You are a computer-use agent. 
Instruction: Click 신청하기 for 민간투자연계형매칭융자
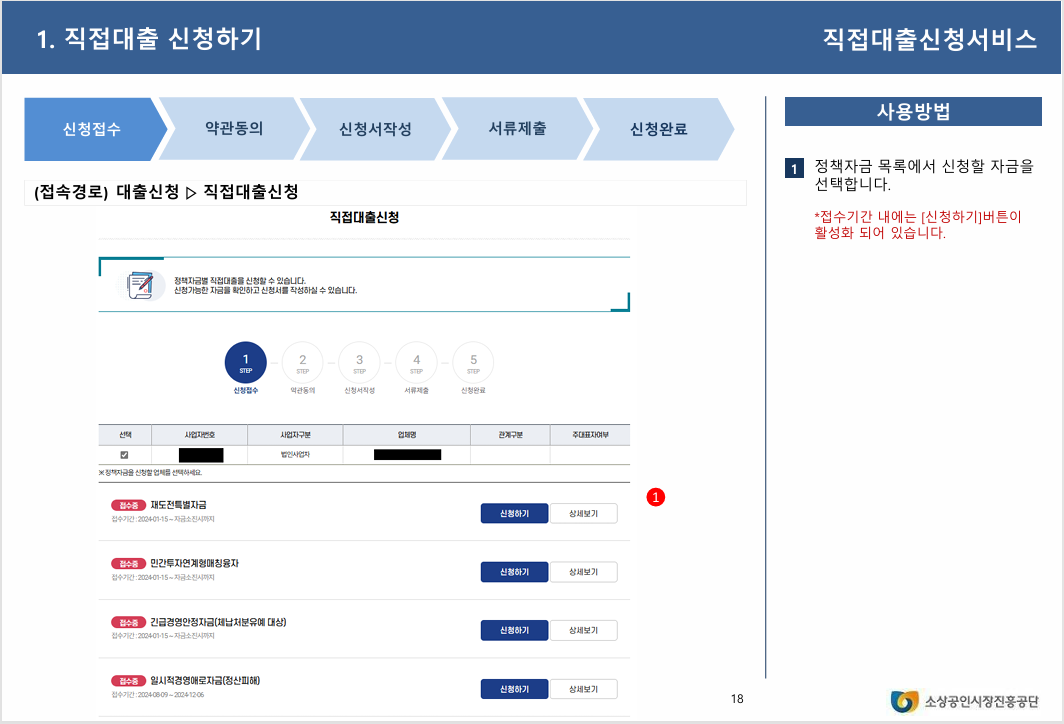[x=514, y=571]
